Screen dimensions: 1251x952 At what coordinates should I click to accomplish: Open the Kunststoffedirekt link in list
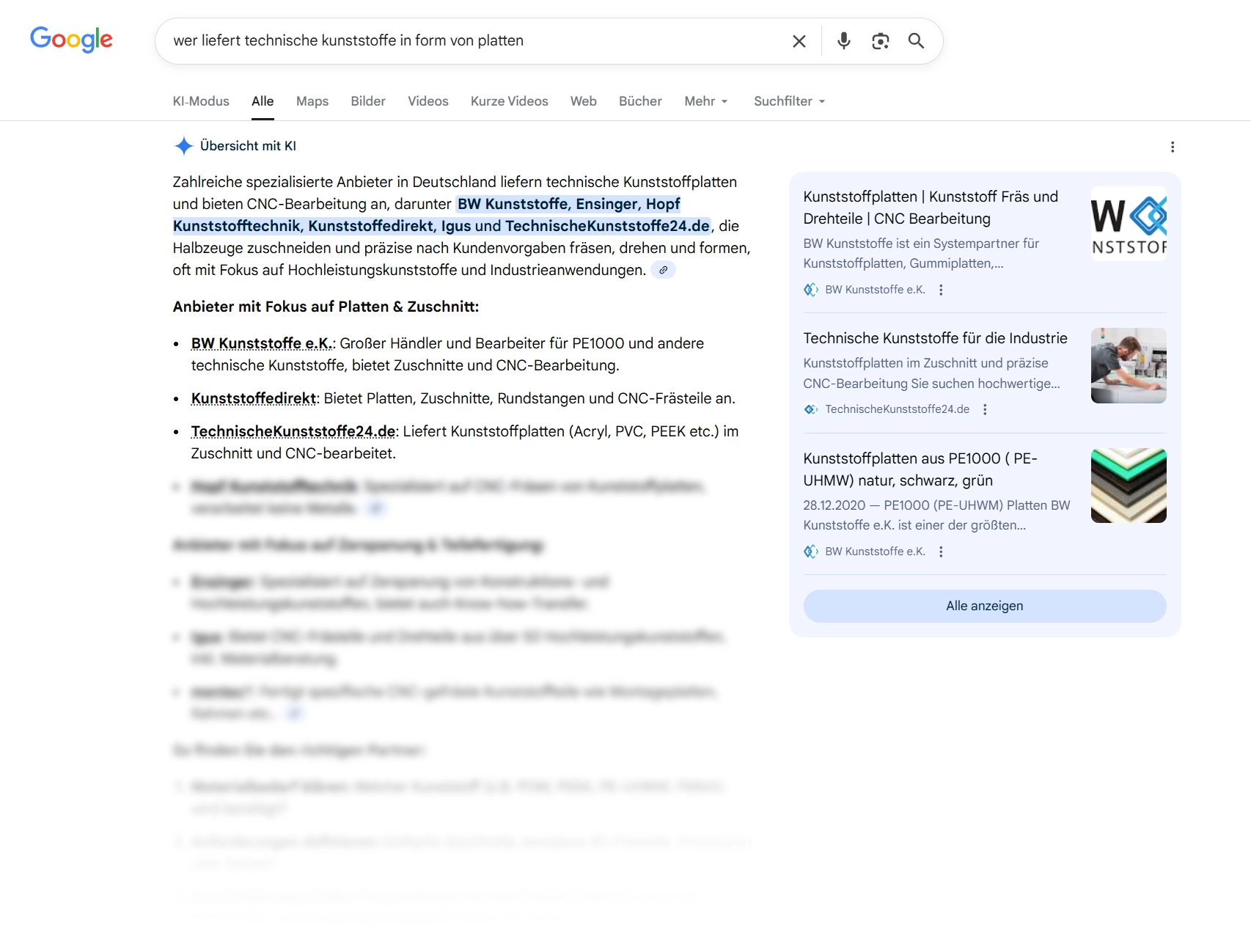[x=254, y=398]
